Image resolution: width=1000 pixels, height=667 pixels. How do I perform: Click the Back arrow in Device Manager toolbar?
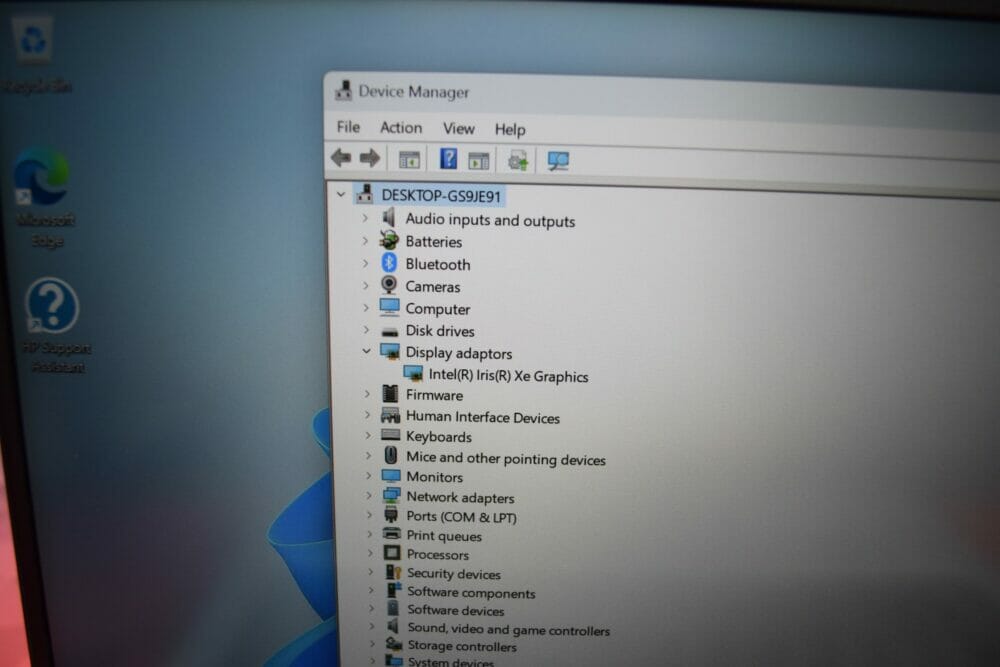click(x=341, y=157)
